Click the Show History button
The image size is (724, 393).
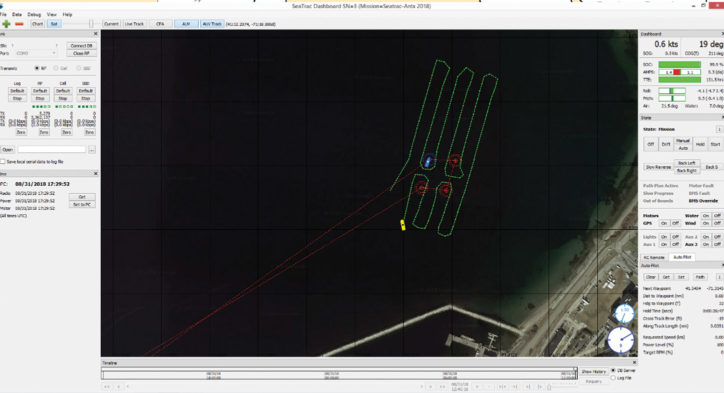pos(593,371)
